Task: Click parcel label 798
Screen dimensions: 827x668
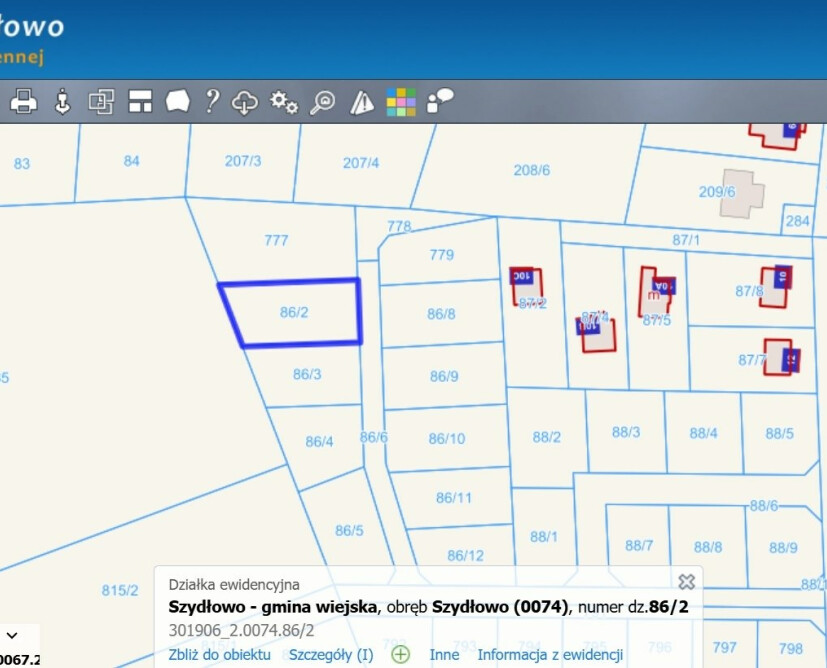Action: click(x=791, y=648)
